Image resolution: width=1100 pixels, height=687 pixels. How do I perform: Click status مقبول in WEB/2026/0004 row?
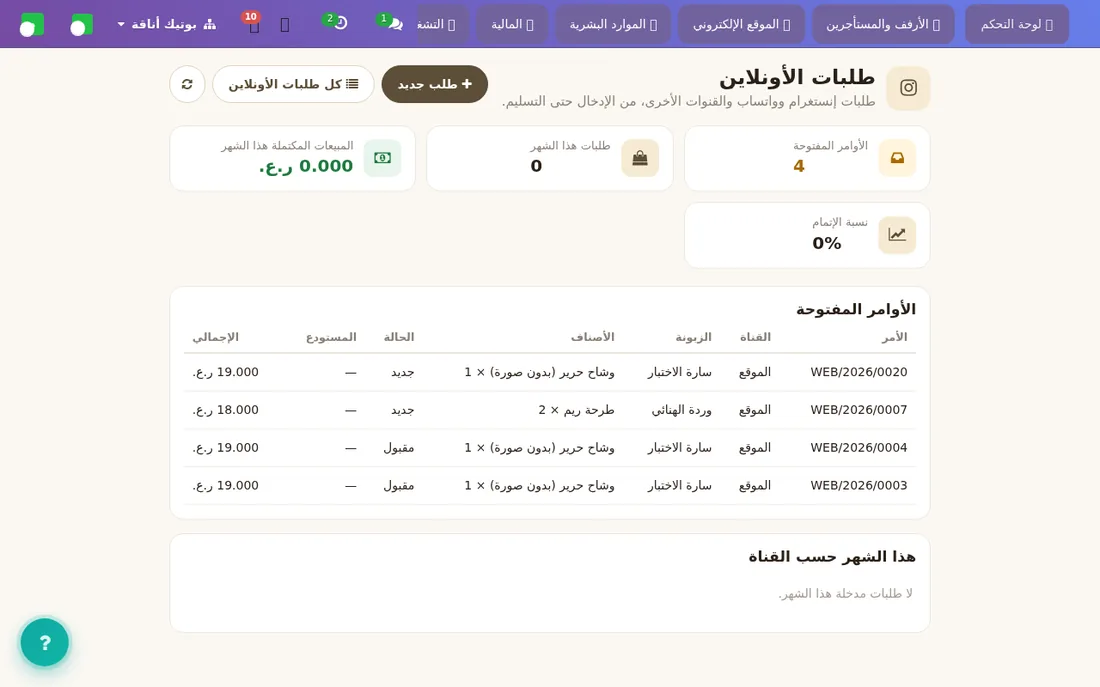click(x=398, y=448)
